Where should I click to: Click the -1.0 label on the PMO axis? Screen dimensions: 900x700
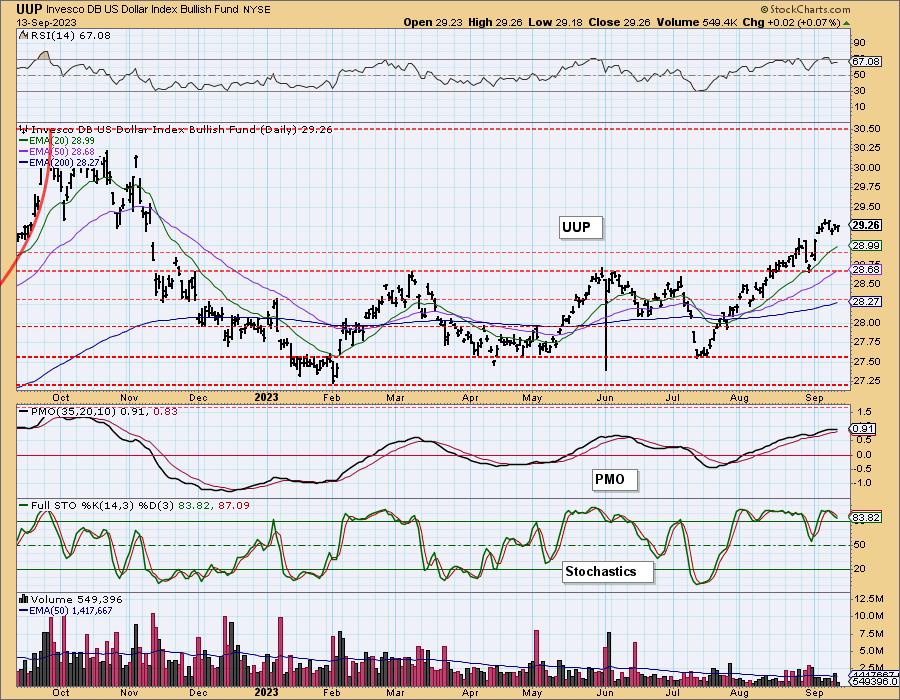pos(863,483)
